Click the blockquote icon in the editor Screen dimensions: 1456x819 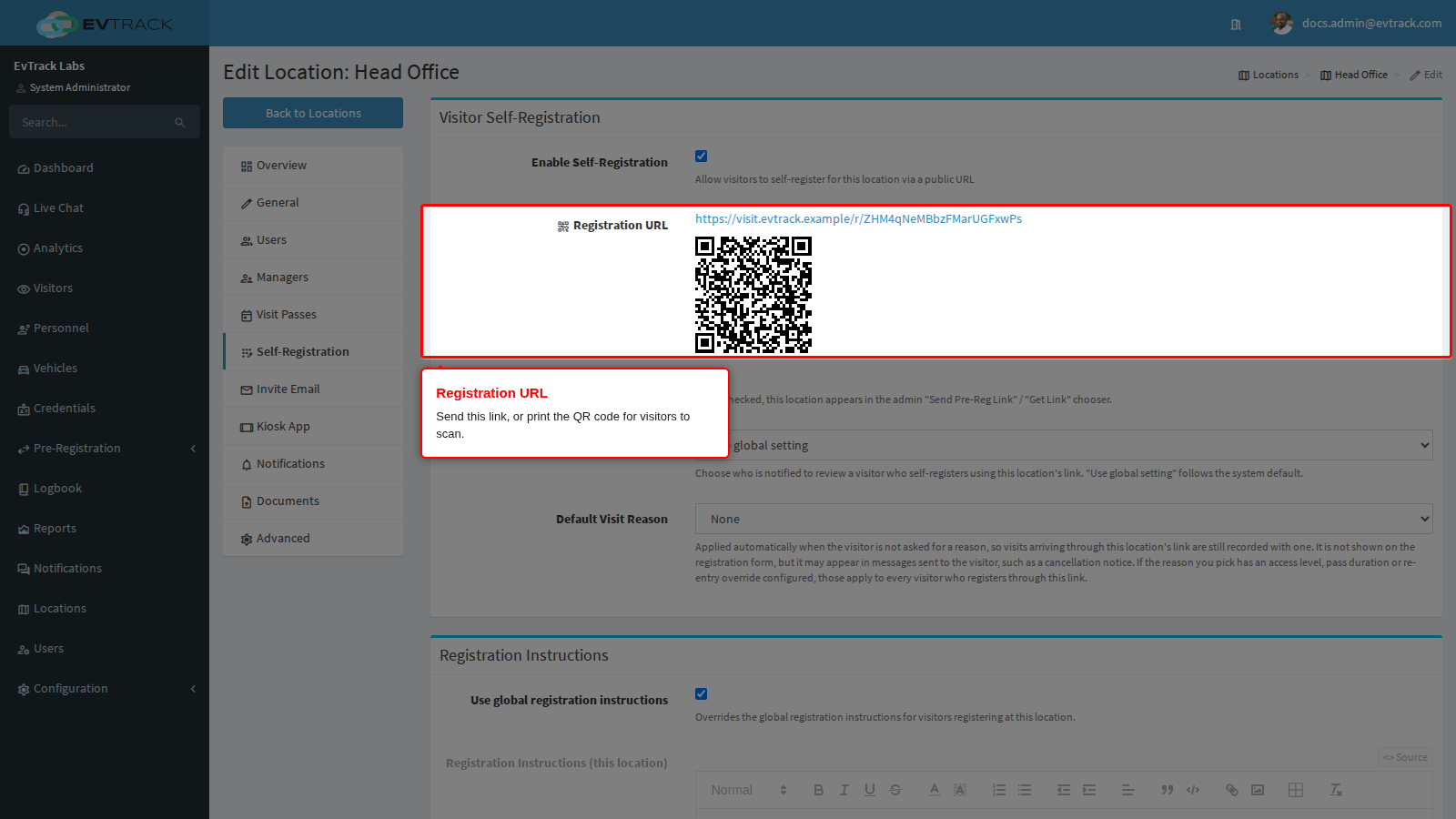pyautogui.click(x=1168, y=790)
